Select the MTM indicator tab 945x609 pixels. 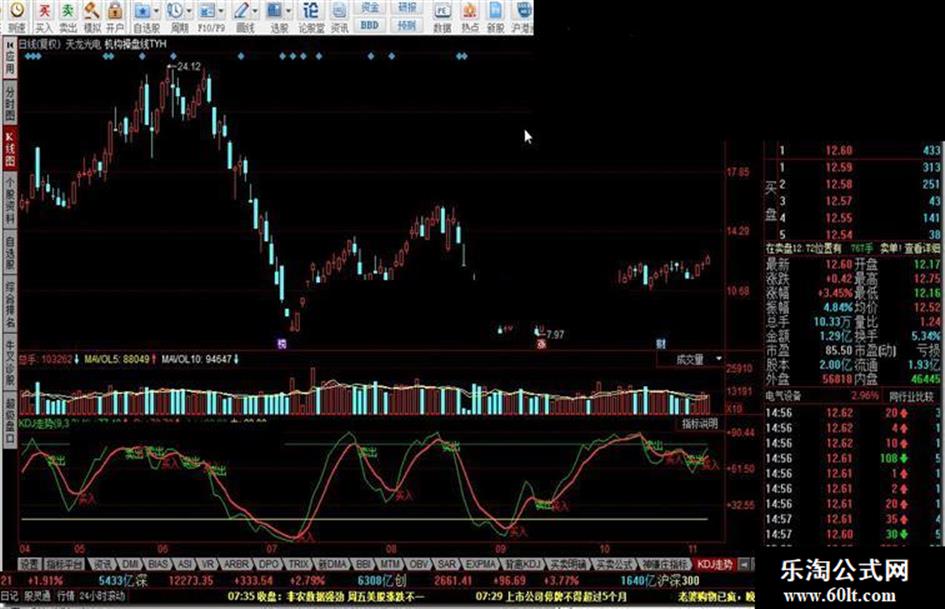pyautogui.click(x=390, y=564)
